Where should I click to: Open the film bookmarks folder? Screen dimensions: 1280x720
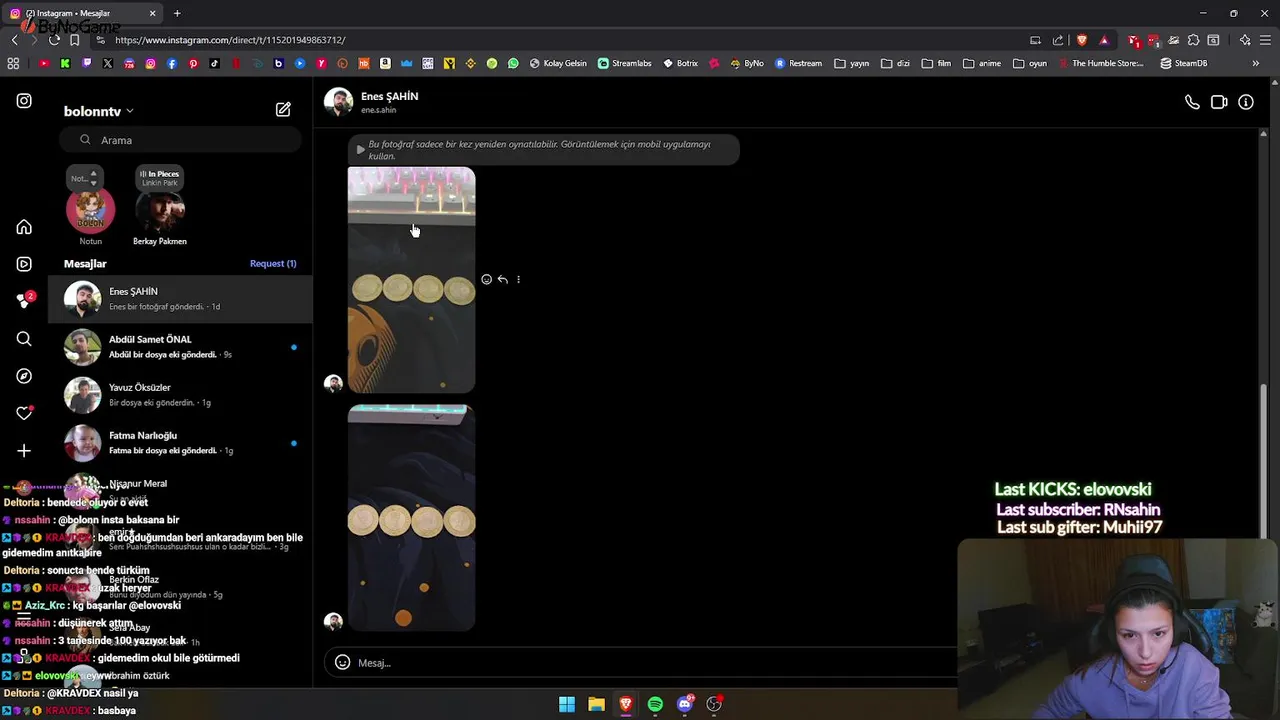point(936,63)
